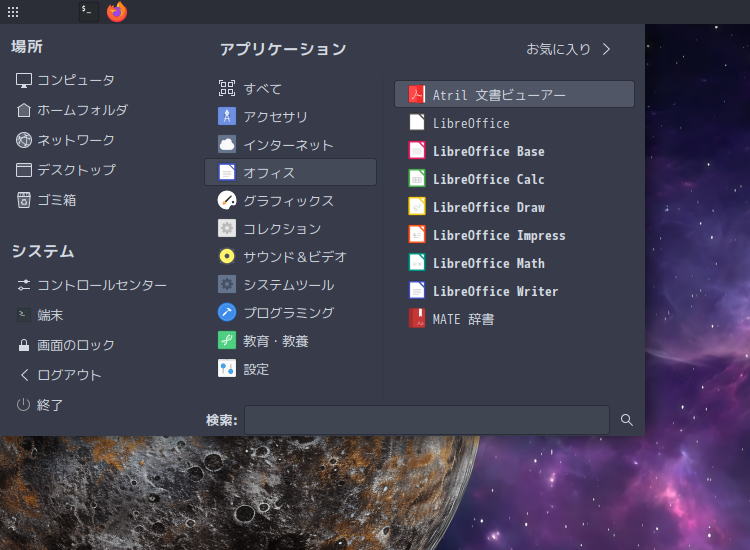
Task: Select the システムツール category
Action: 290,285
